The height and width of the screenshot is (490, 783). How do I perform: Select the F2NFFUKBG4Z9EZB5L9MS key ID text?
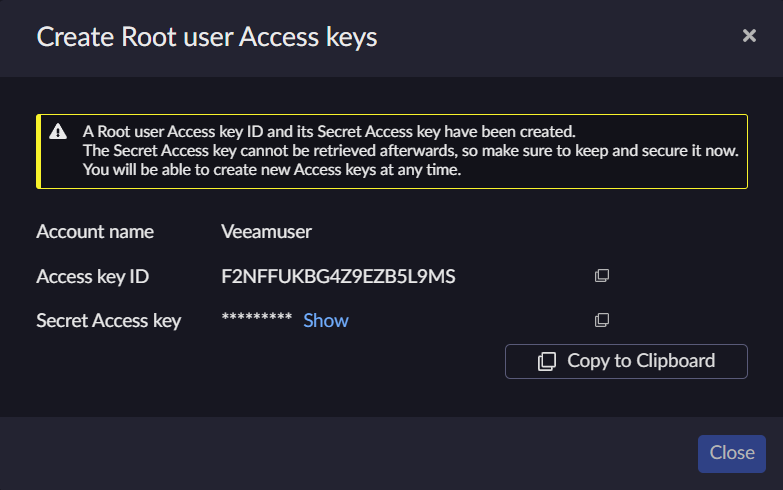coord(338,276)
